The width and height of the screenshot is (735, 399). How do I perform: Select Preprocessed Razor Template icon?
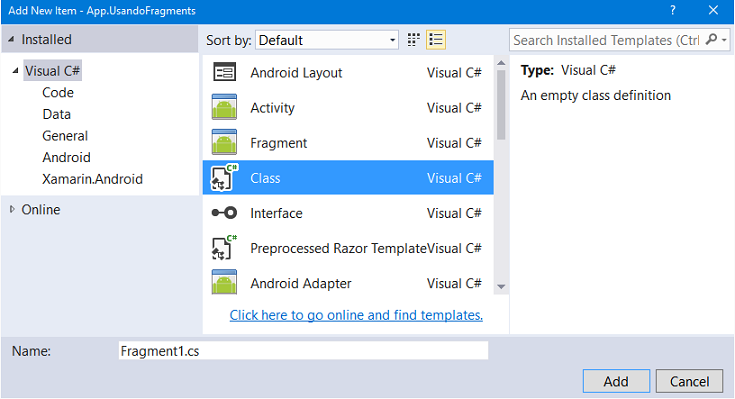click(224, 248)
